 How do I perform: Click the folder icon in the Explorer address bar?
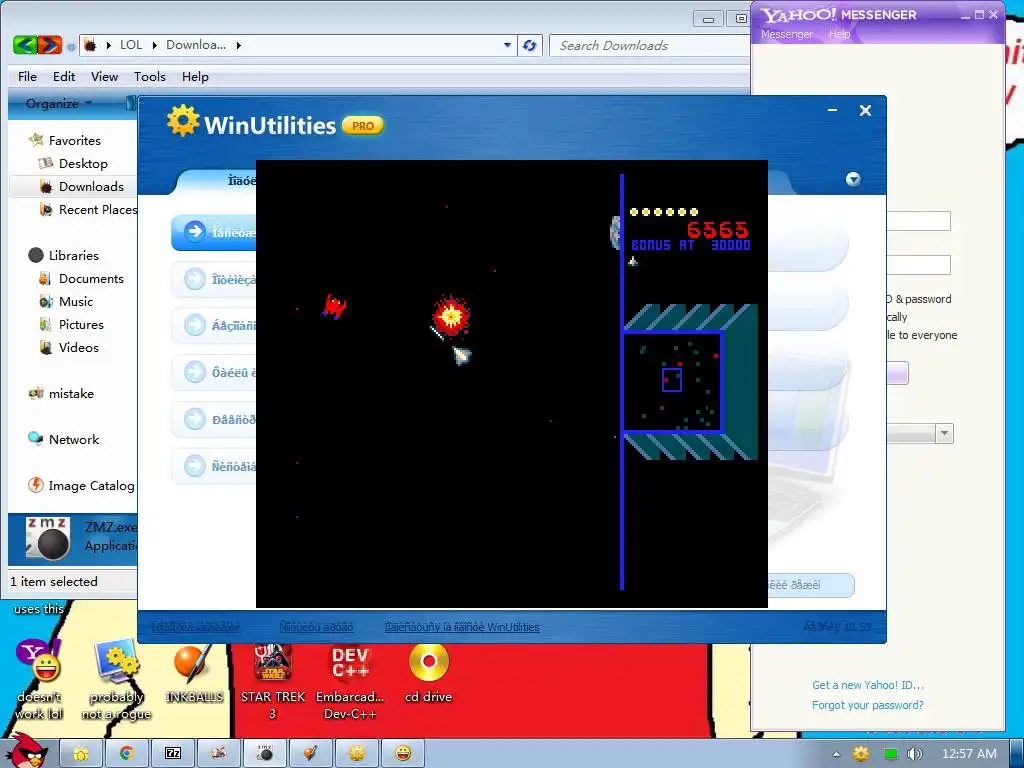tap(90, 45)
